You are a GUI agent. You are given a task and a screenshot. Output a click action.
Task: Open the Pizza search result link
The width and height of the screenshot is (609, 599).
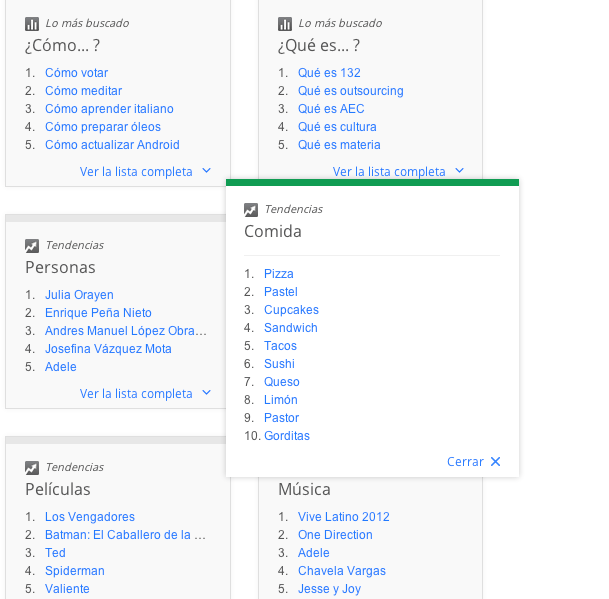(x=278, y=274)
